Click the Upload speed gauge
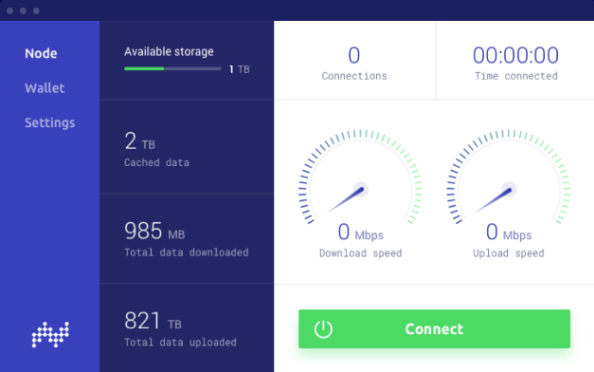This screenshot has width=594, height=372. pyautogui.click(x=508, y=177)
